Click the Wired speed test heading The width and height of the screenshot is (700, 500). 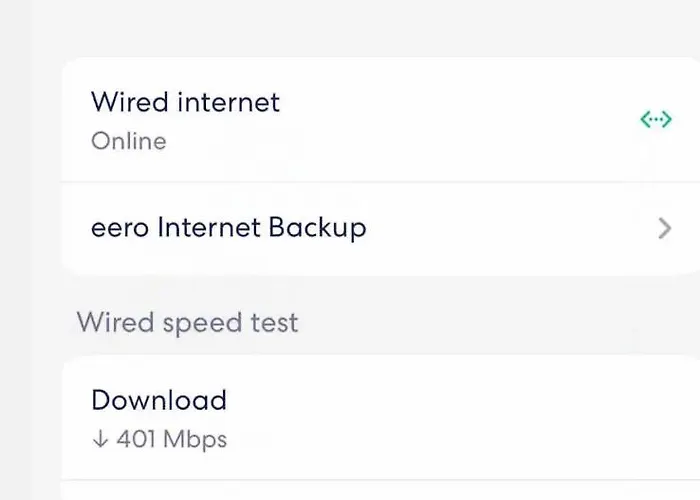(x=187, y=323)
